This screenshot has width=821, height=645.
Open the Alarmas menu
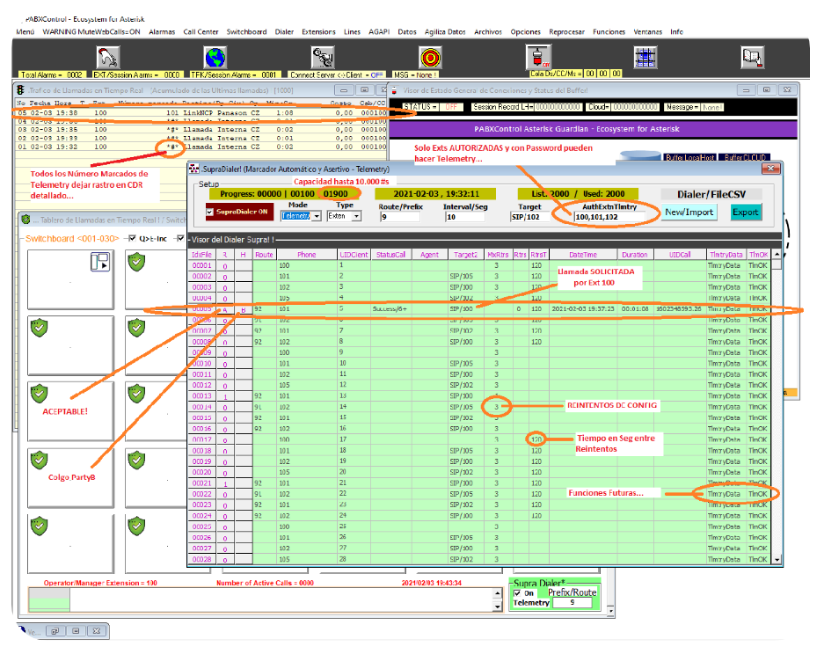(162, 32)
